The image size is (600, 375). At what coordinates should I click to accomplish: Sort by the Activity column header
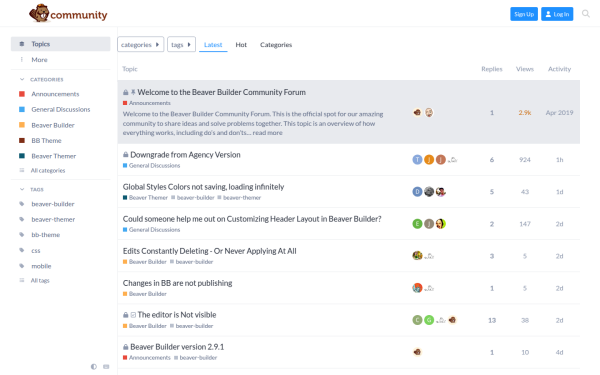click(x=559, y=69)
